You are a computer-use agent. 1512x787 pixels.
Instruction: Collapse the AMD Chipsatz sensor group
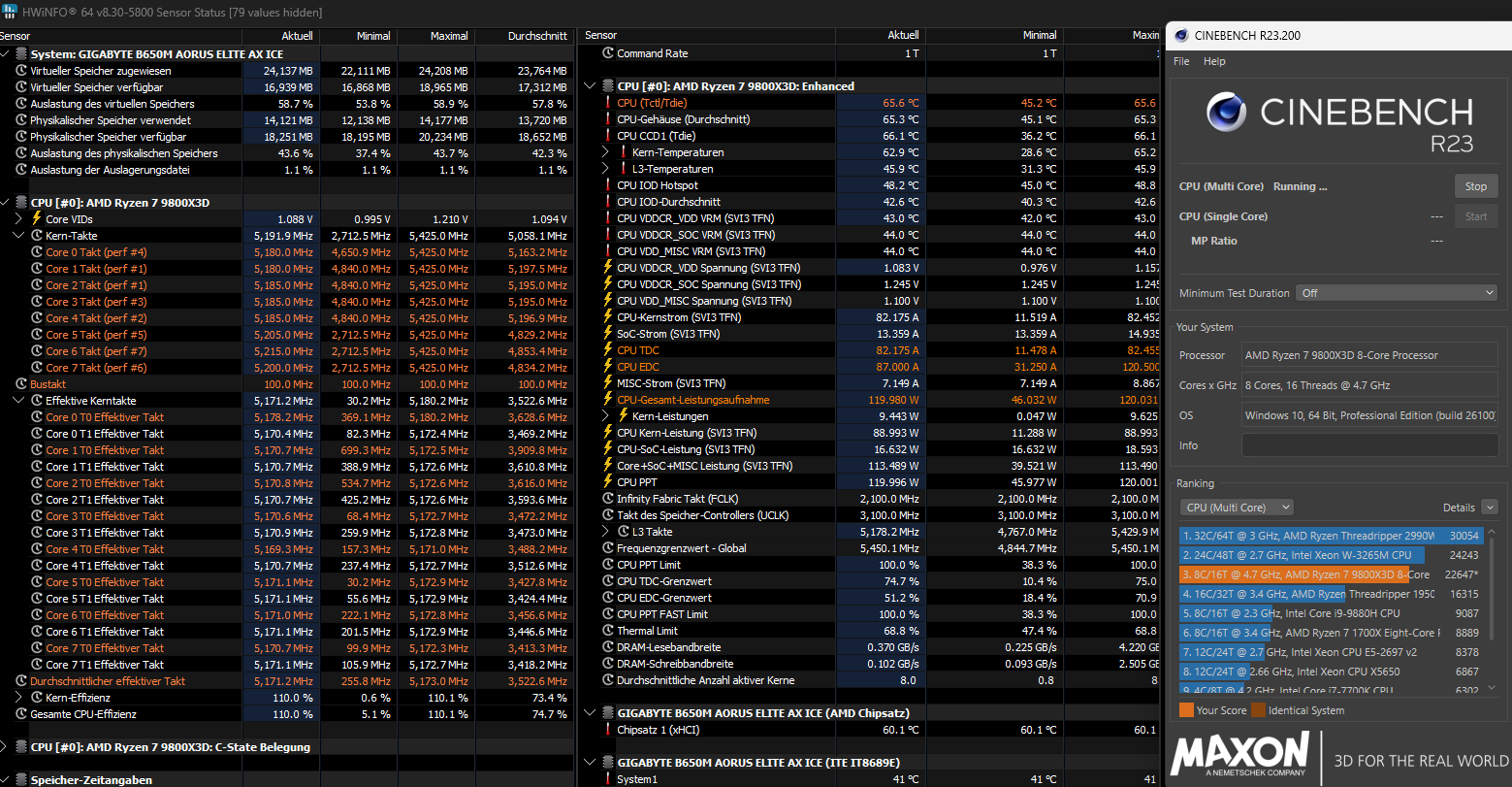(x=590, y=713)
